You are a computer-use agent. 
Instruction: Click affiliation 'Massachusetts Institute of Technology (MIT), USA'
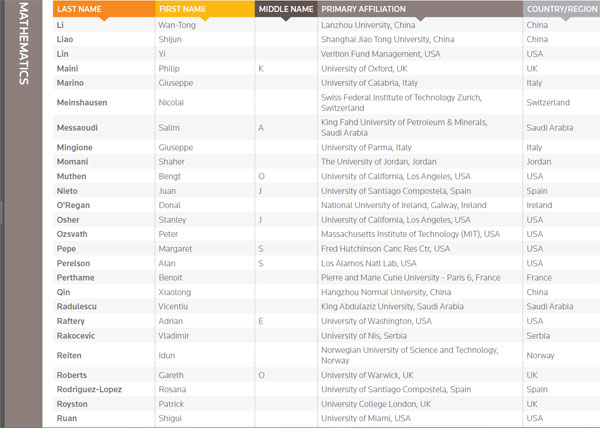click(x=410, y=234)
